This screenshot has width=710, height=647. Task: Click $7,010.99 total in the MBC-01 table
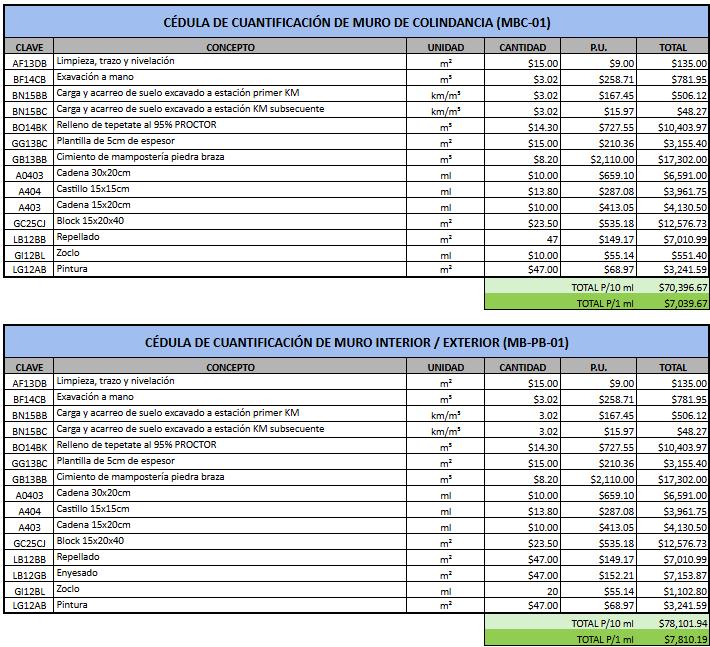(x=673, y=239)
